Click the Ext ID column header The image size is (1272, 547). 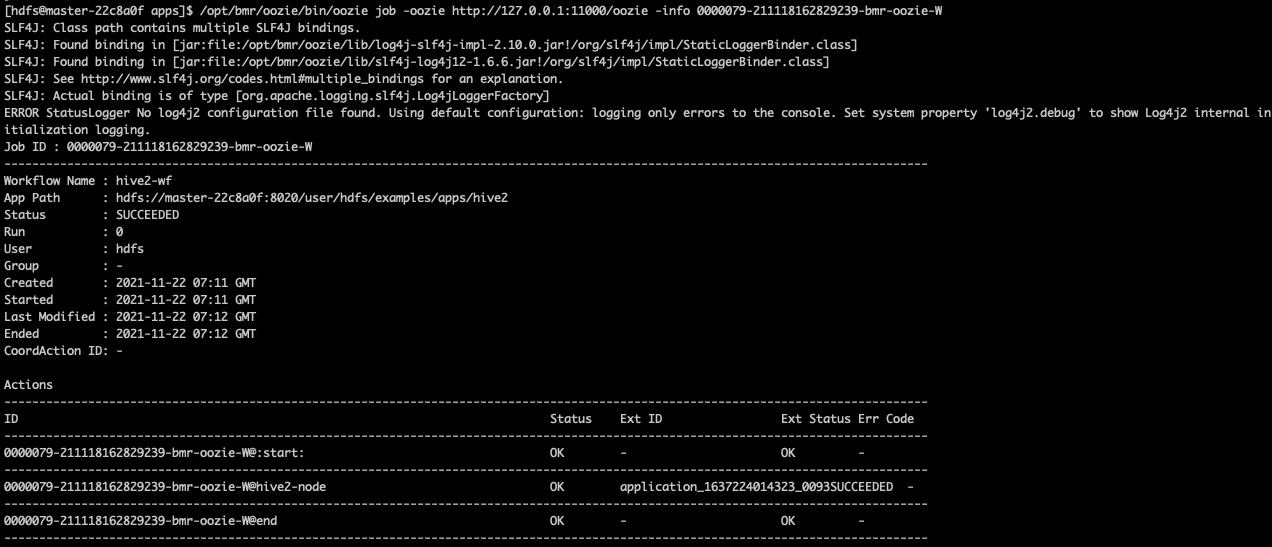tap(641, 419)
